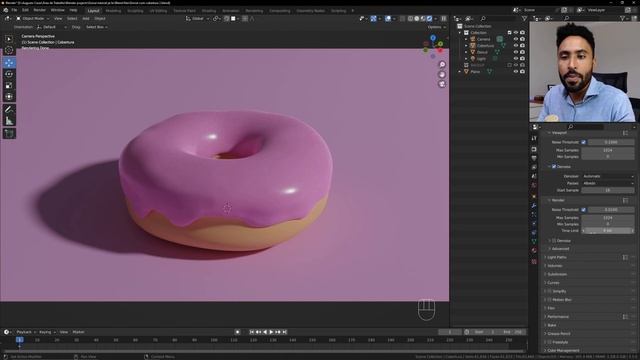Click the Viewport Noise Threshold value field
640x360 pixels.
click(611, 142)
